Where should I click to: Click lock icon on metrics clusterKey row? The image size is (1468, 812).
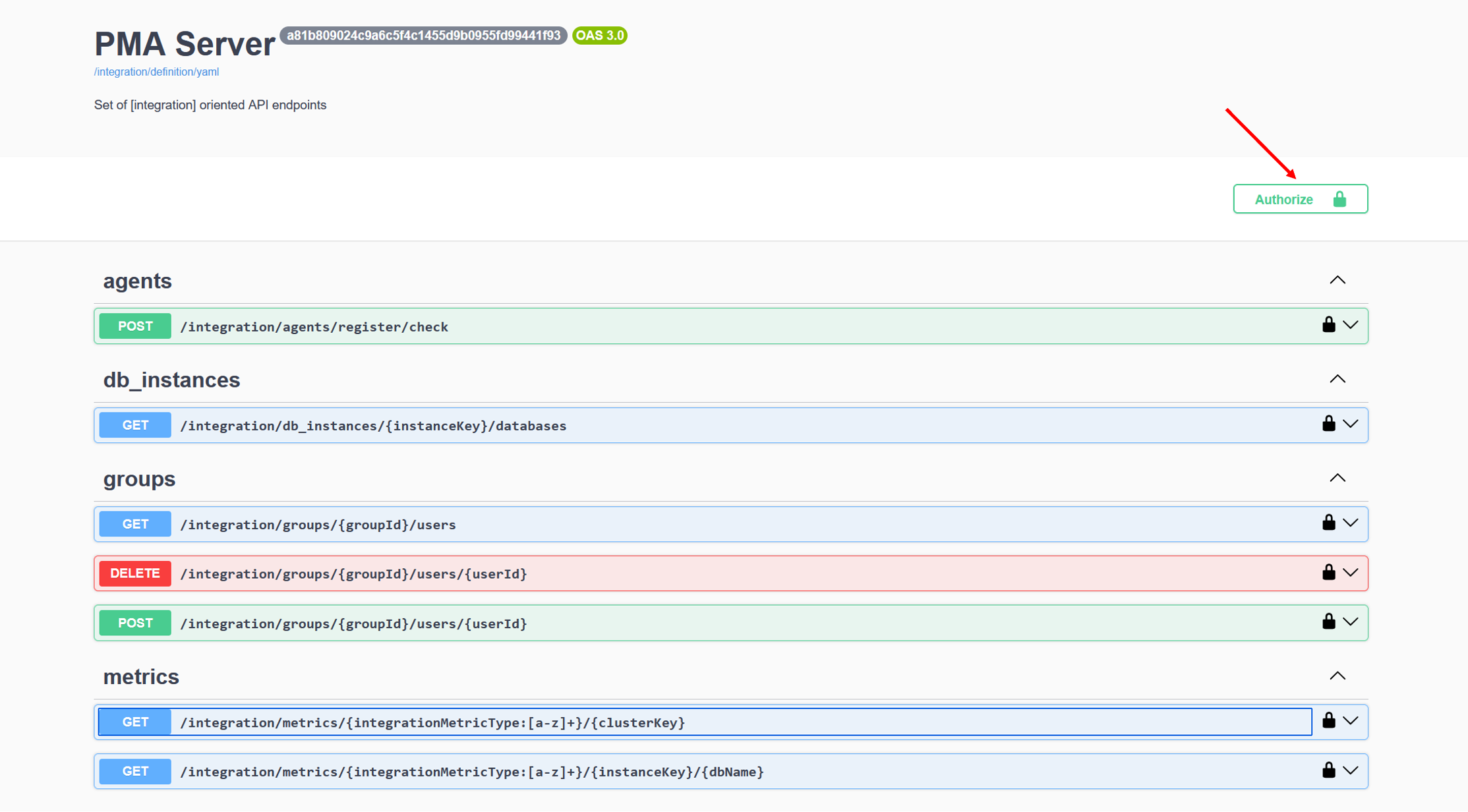pyautogui.click(x=1328, y=720)
